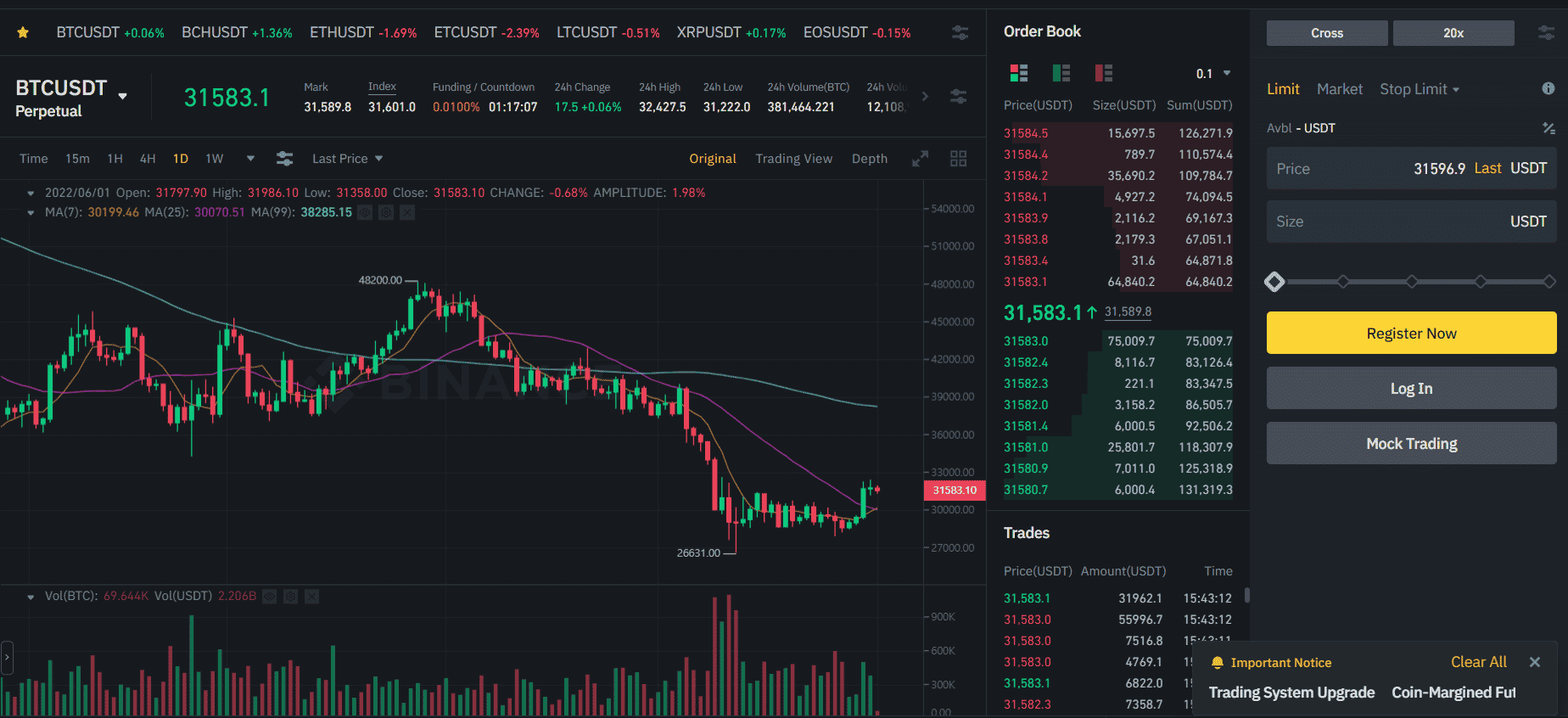Toggle MA indicator visibility eye icon
Image resolution: width=1568 pixels, height=718 pixels.
(x=365, y=212)
